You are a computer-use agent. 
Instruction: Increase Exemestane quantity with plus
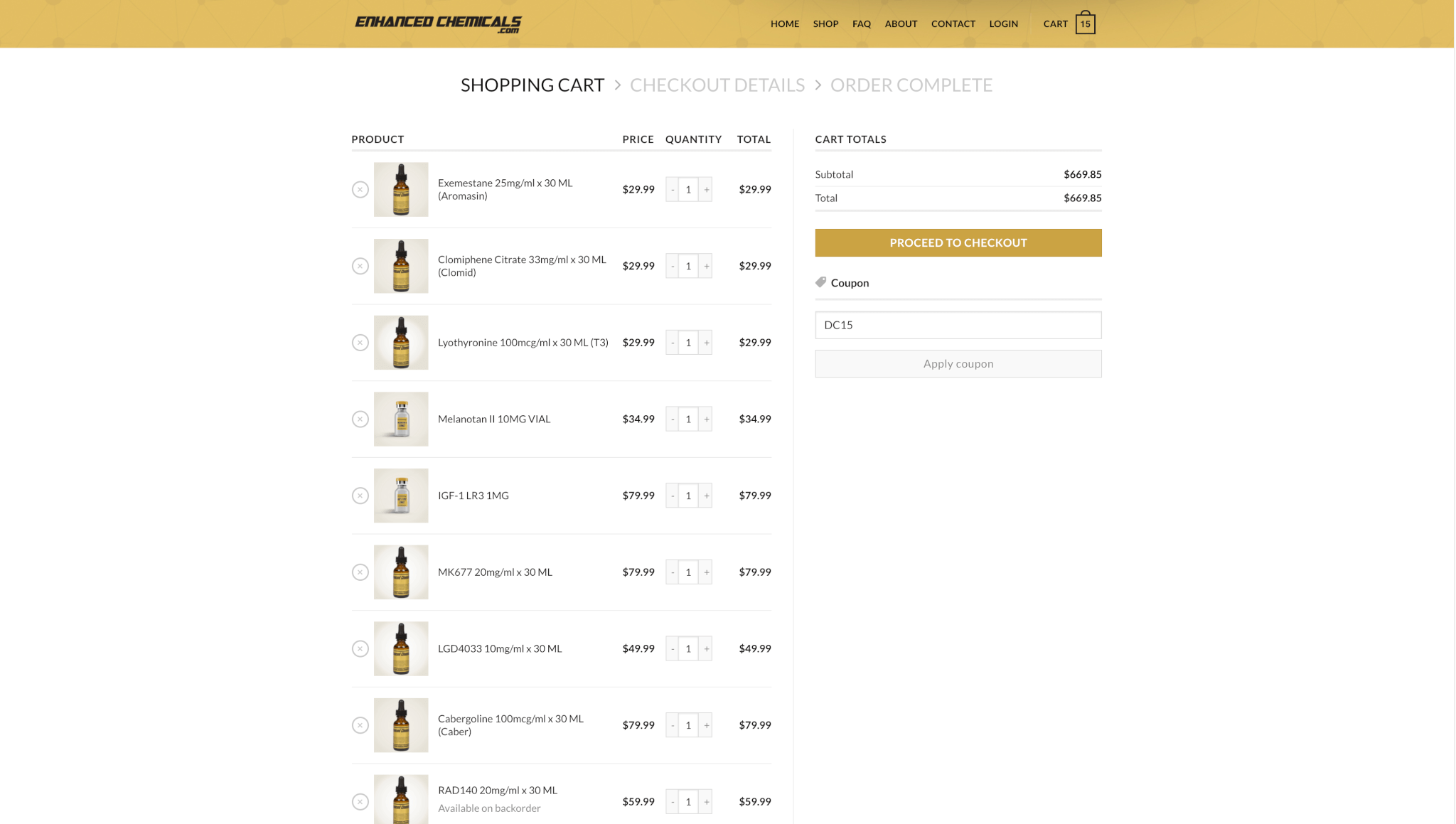pos(706,189)
